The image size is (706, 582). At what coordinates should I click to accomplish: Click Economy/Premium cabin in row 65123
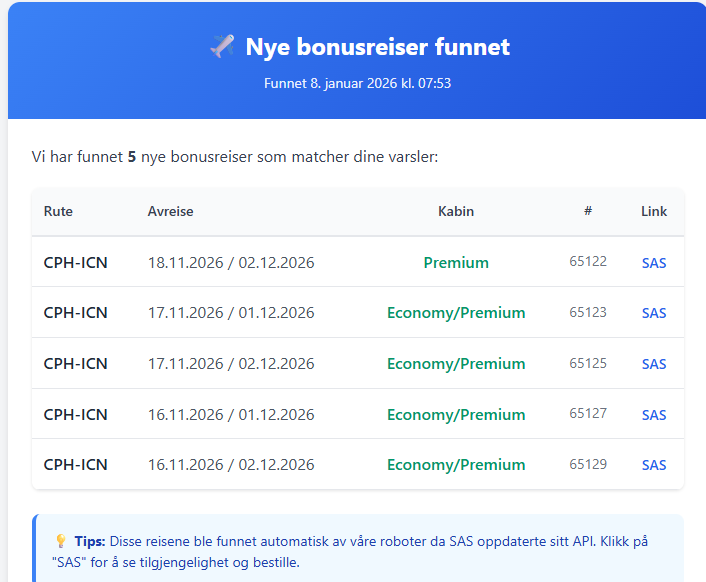(456, 313)
